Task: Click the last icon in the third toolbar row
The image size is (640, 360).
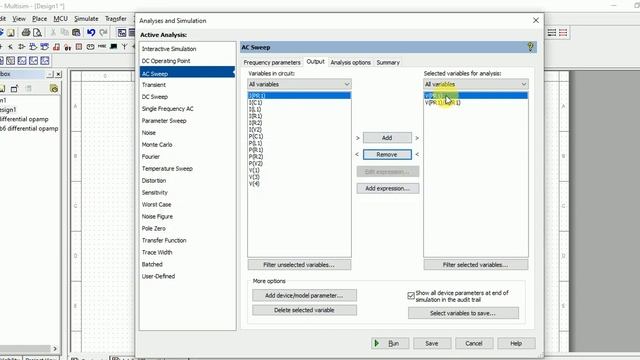Action: pyautogui.click(x=44, y=61)
